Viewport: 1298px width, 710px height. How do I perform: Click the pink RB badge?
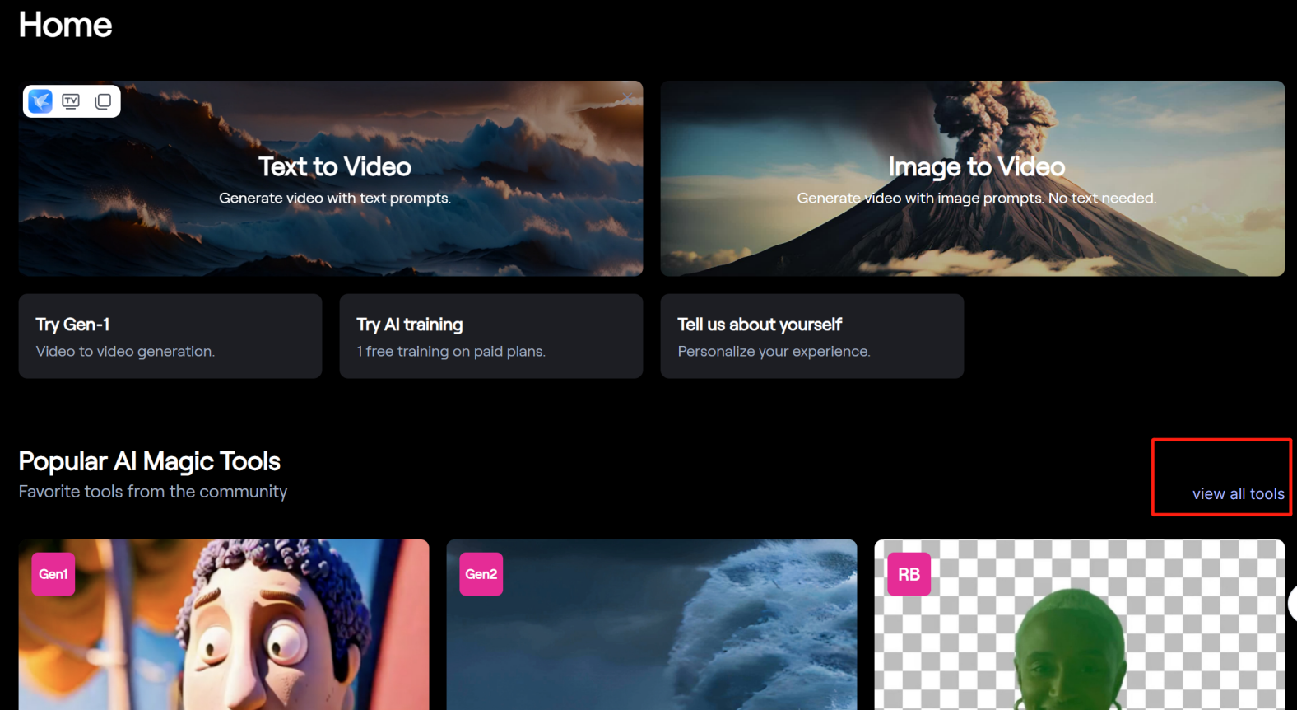click(909, 574)
